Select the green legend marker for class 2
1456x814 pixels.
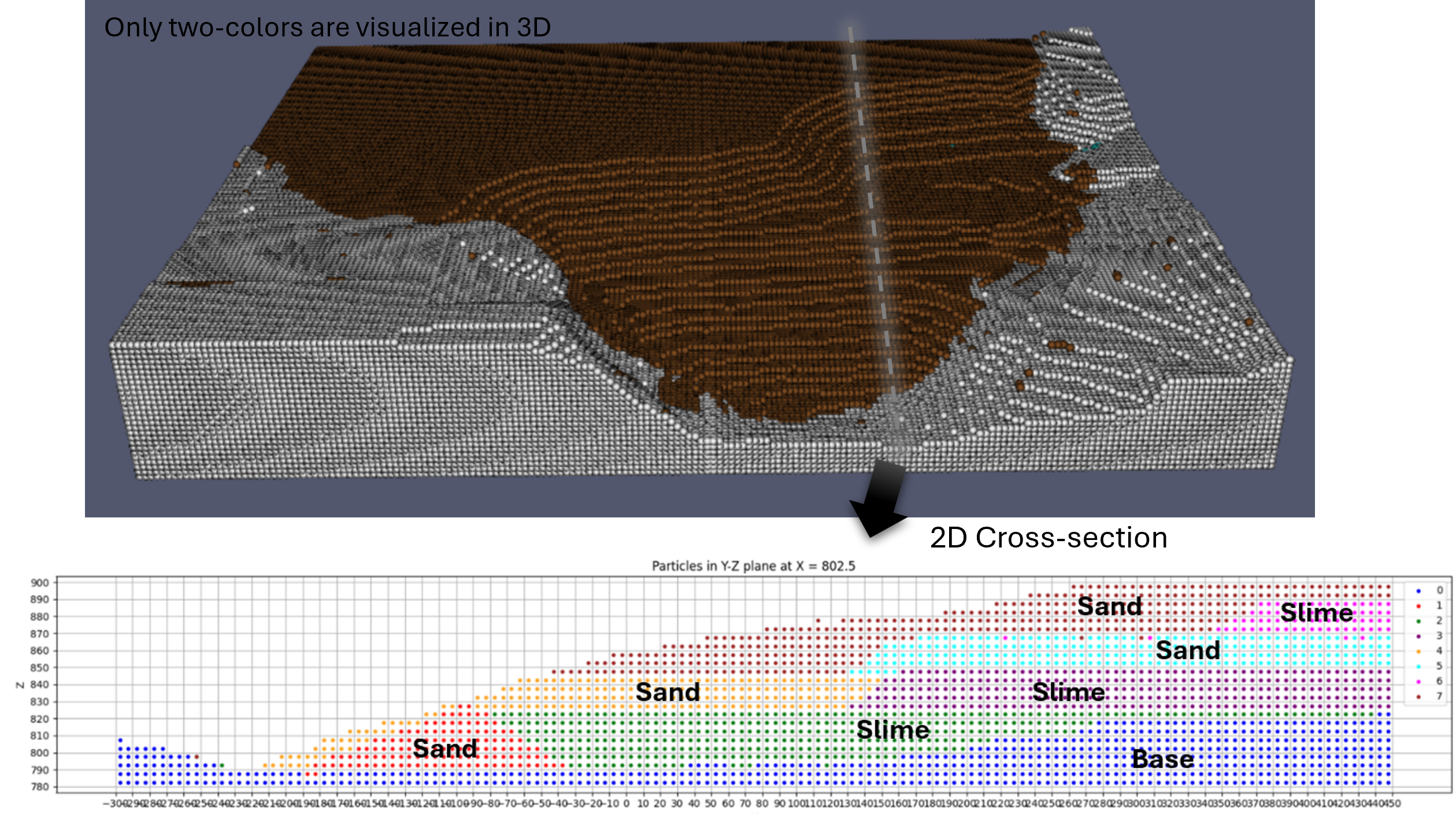[1418, 621]
